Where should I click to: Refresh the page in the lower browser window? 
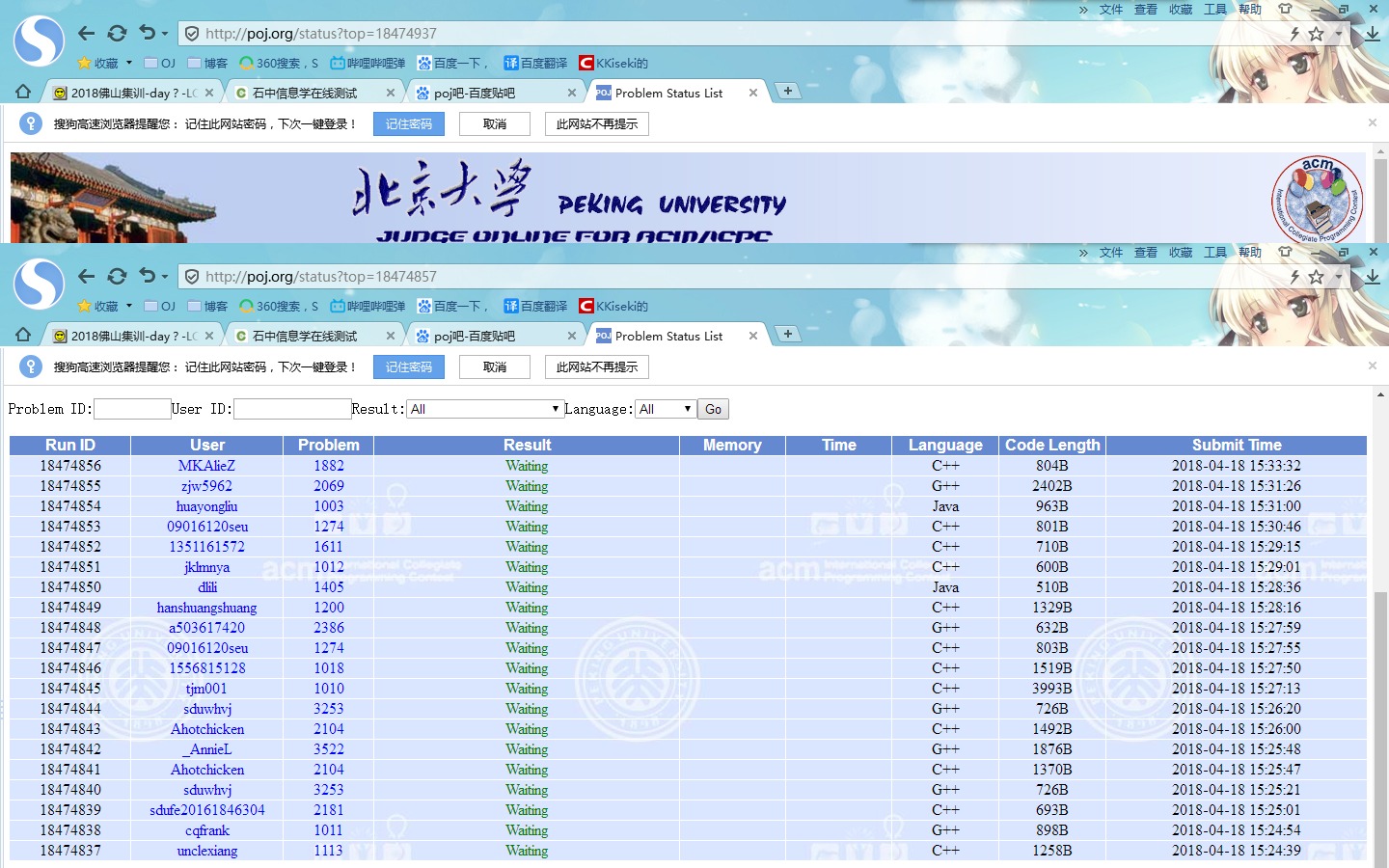117,277
